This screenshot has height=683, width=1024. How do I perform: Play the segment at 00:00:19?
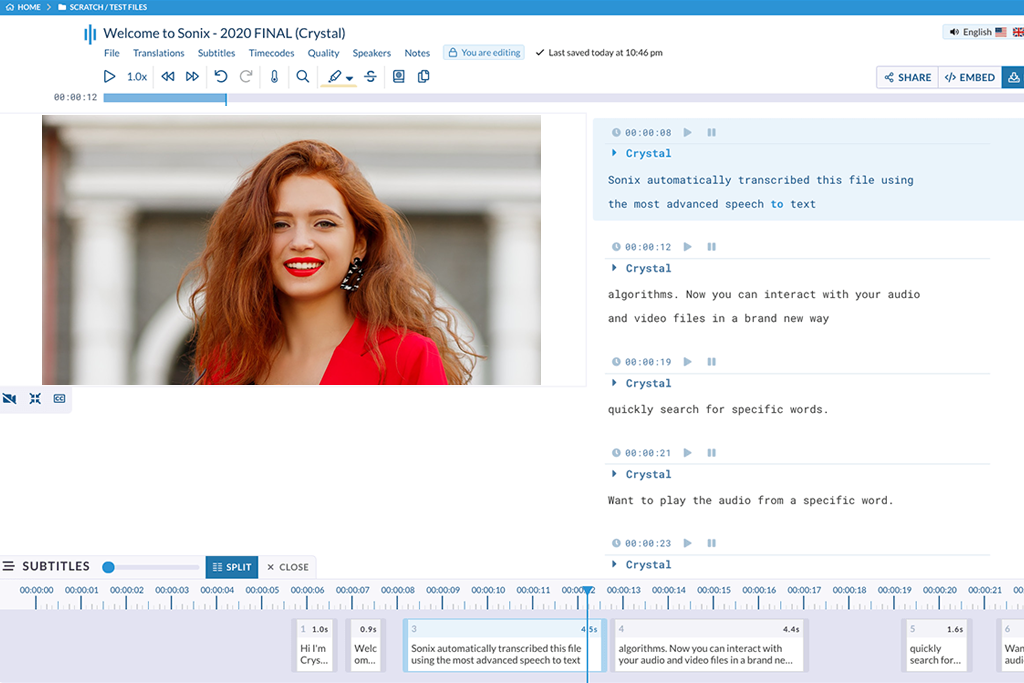(x=688, y=361)
